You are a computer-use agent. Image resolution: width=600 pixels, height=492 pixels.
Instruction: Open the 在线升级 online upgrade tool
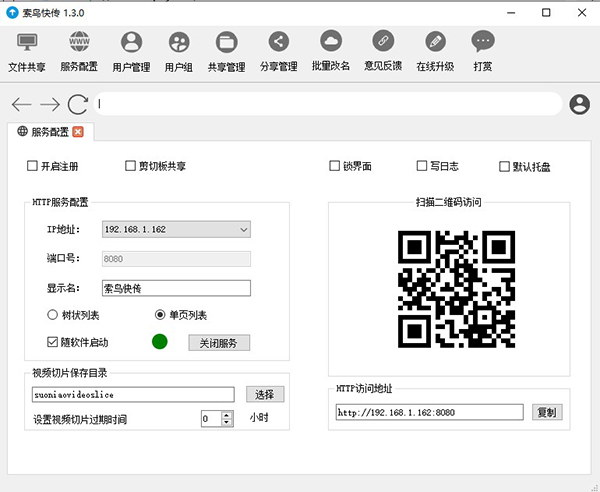pyautogui.click(x=435, y=52)
